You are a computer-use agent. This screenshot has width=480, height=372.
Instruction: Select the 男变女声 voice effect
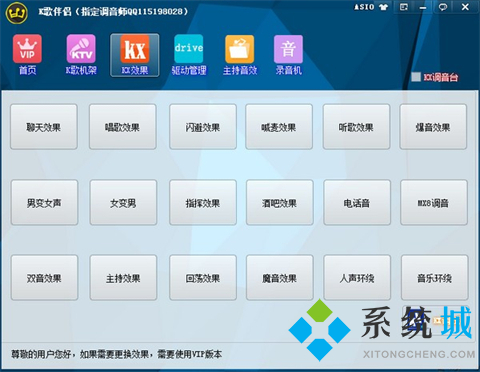click(x=44, y=202)
